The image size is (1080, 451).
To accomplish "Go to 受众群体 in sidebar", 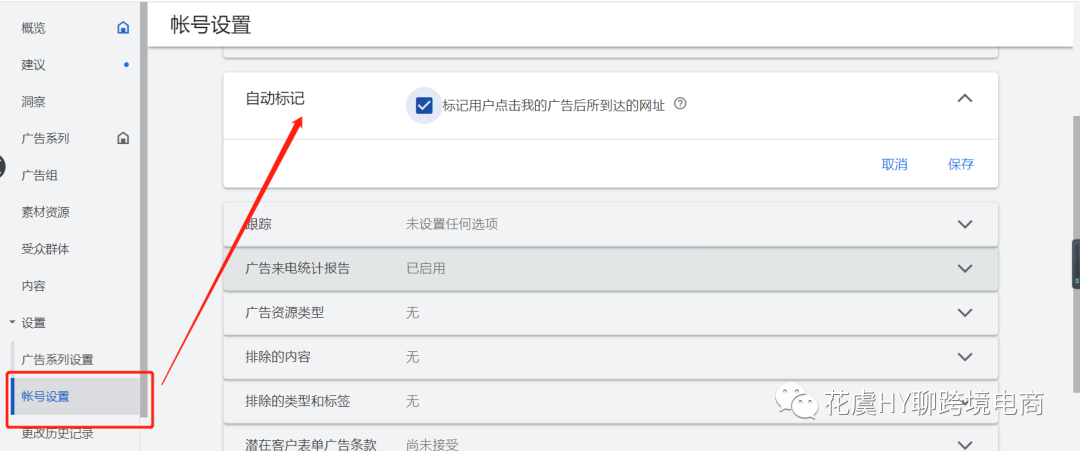I will pos(46,249).
